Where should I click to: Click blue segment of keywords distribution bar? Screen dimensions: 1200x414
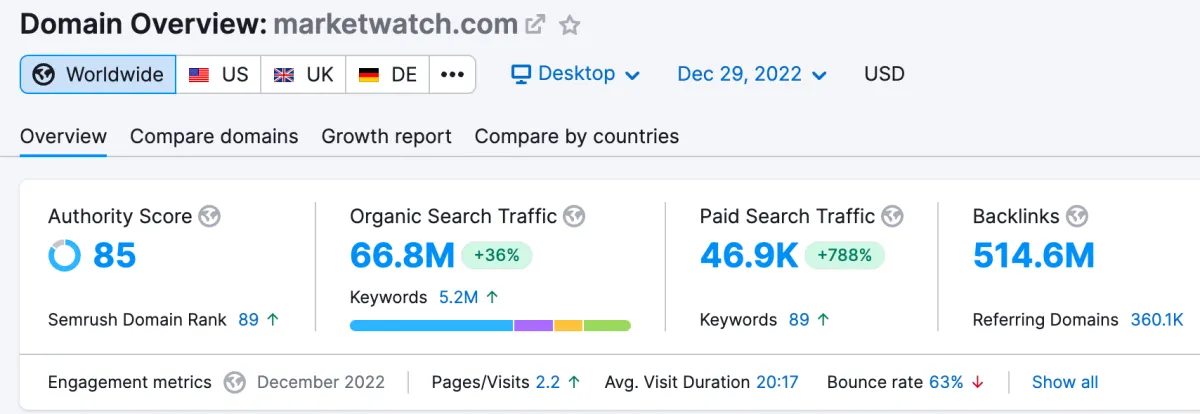click(431, 325)
